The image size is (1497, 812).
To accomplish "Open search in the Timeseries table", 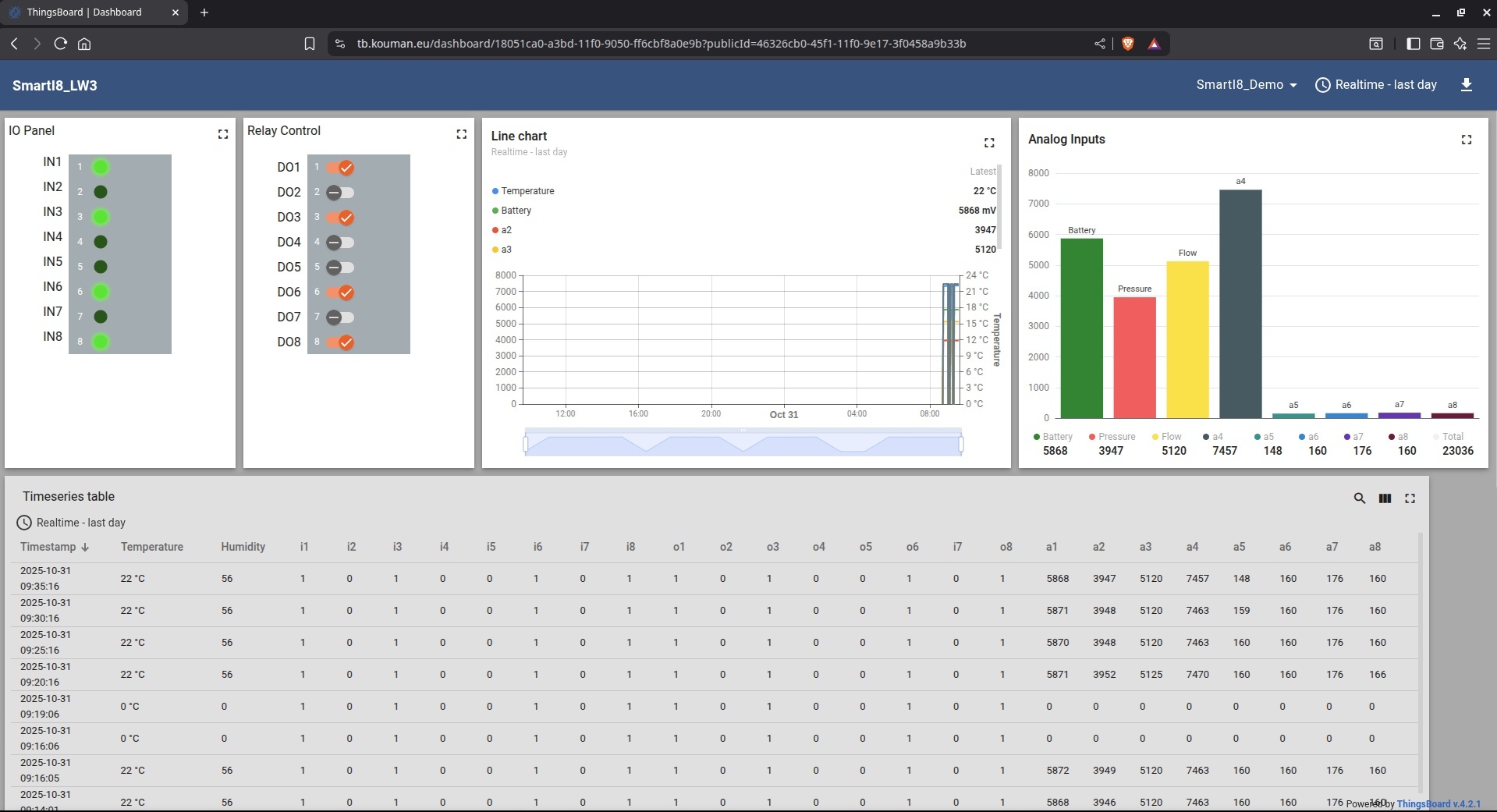I will tap(1359, 498).
